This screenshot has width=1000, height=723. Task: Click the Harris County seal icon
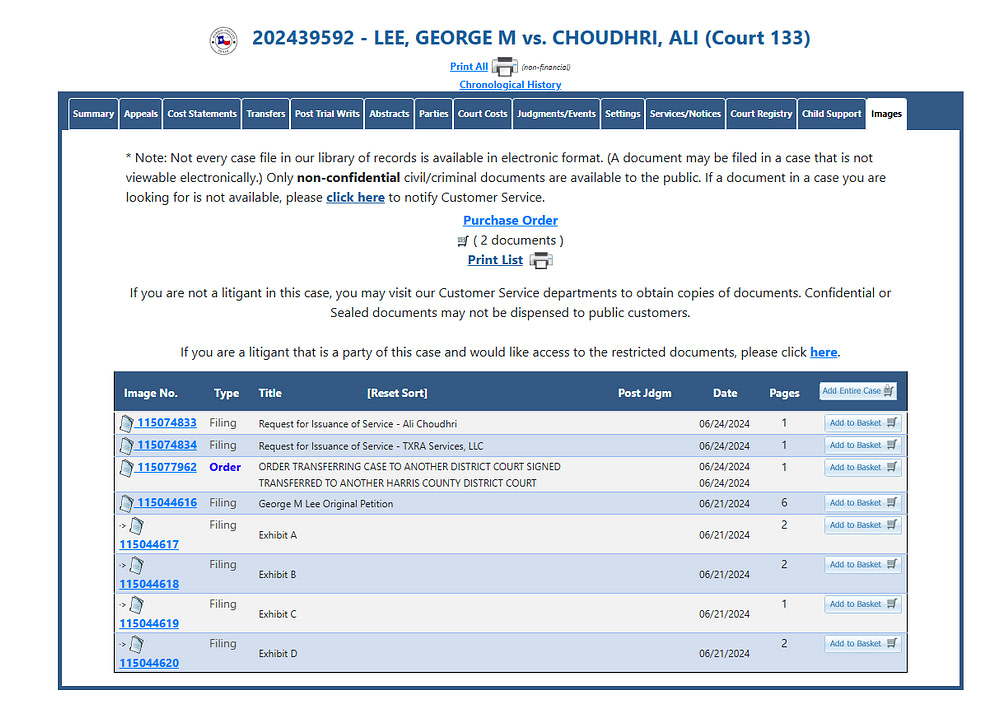pos(223,41)
